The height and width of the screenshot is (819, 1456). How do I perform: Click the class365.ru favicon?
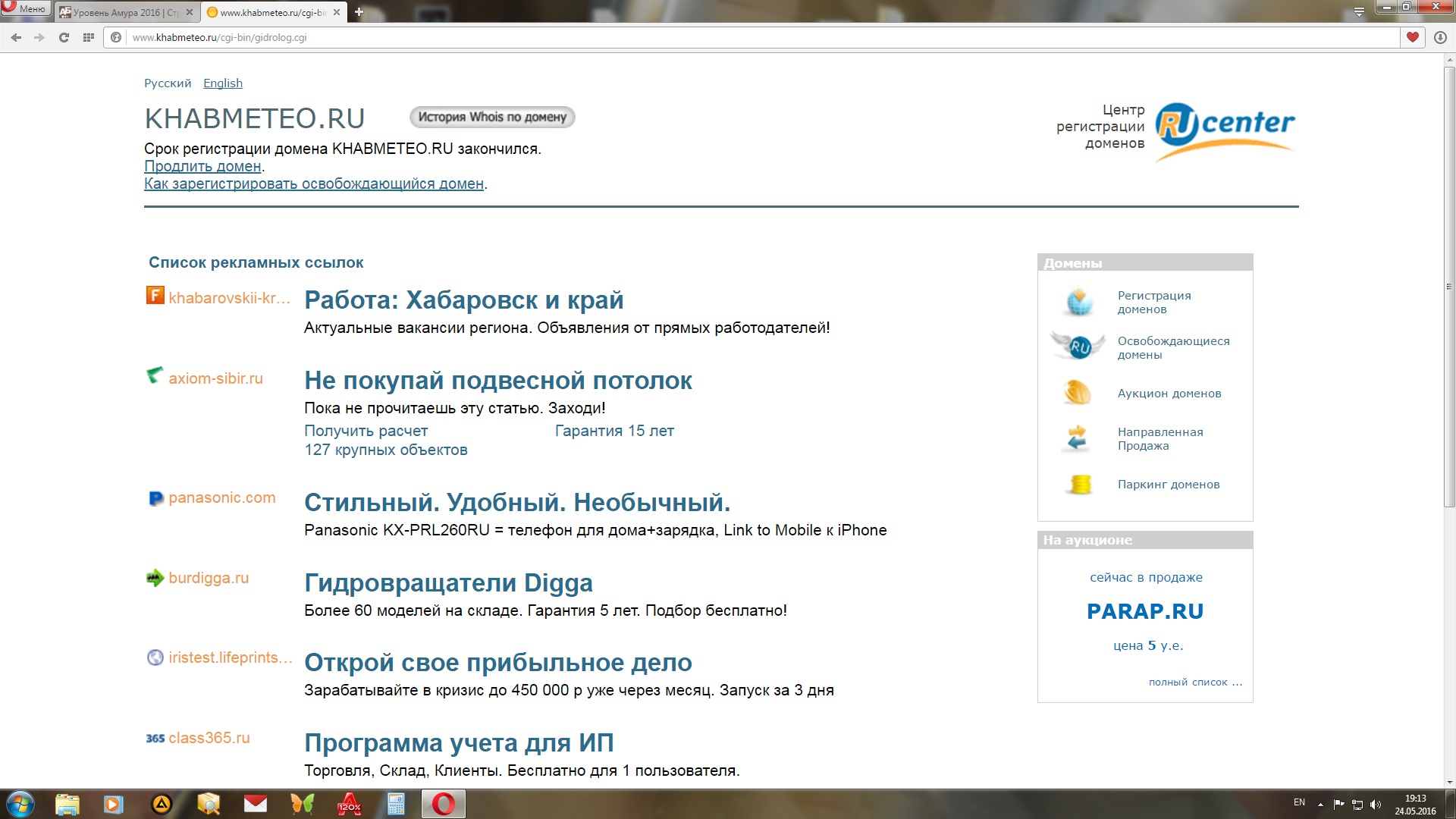tap(155, 738)
